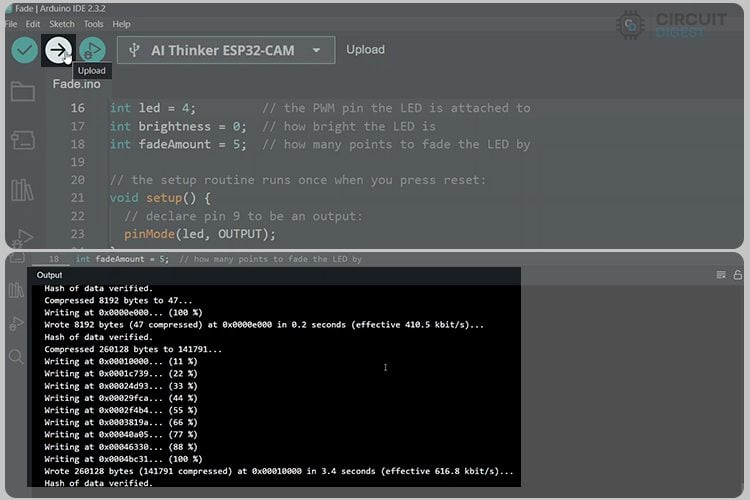Click the void setup() line in the editor
Viewport: 750px width, 500px height.
click(160, 198)
